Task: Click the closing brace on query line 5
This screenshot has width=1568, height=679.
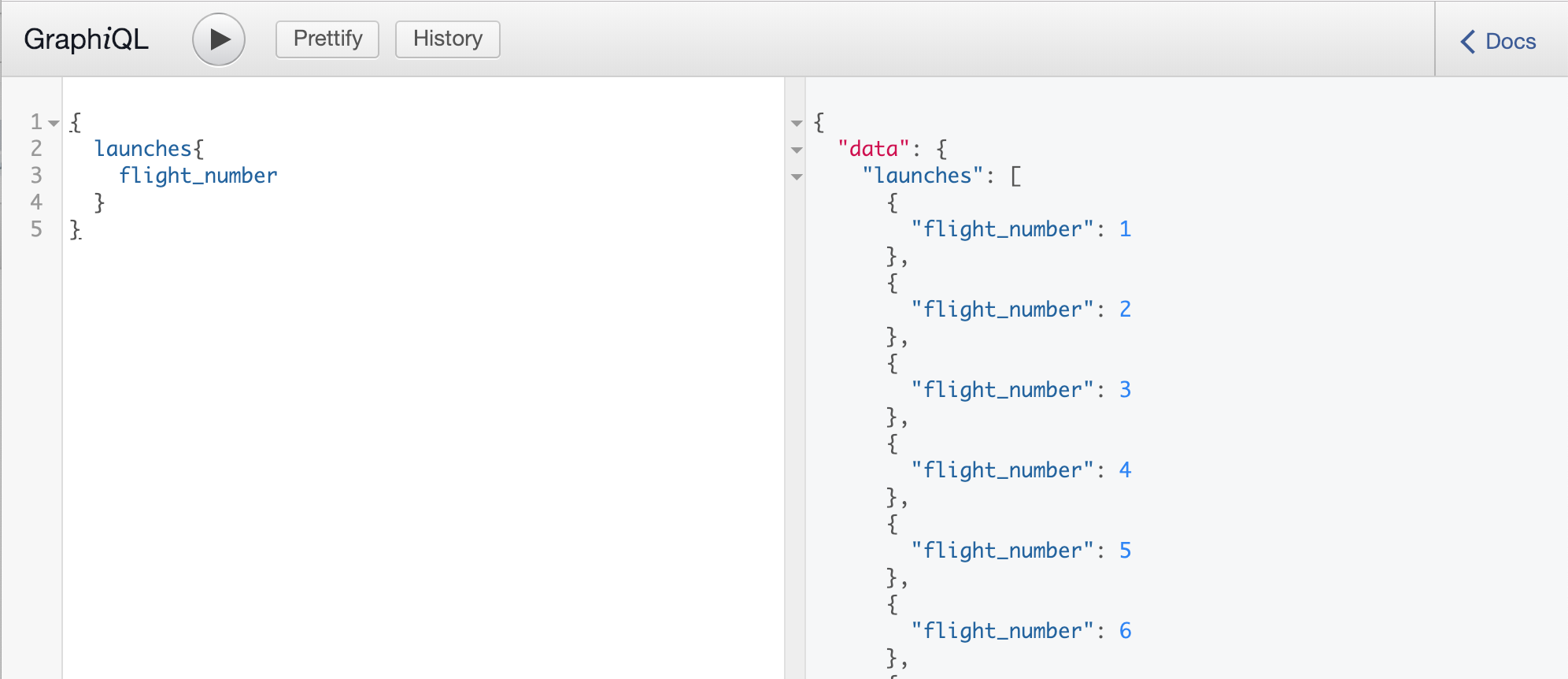Action: click(x=75, y=229)
